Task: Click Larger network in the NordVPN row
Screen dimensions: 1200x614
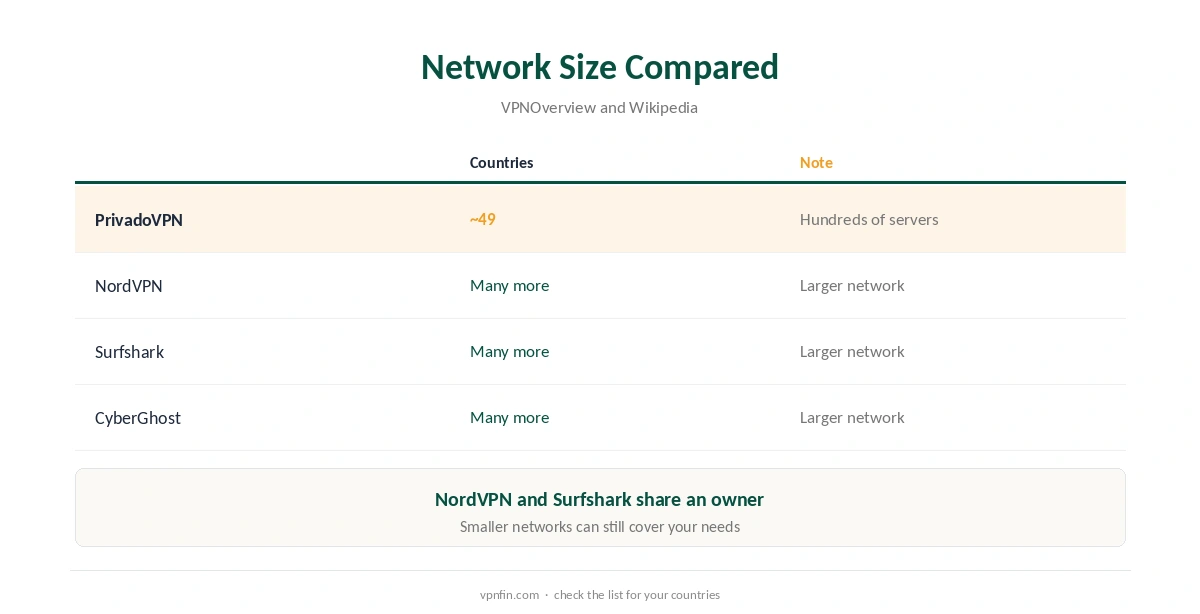Action: click(x=852, y=285)
